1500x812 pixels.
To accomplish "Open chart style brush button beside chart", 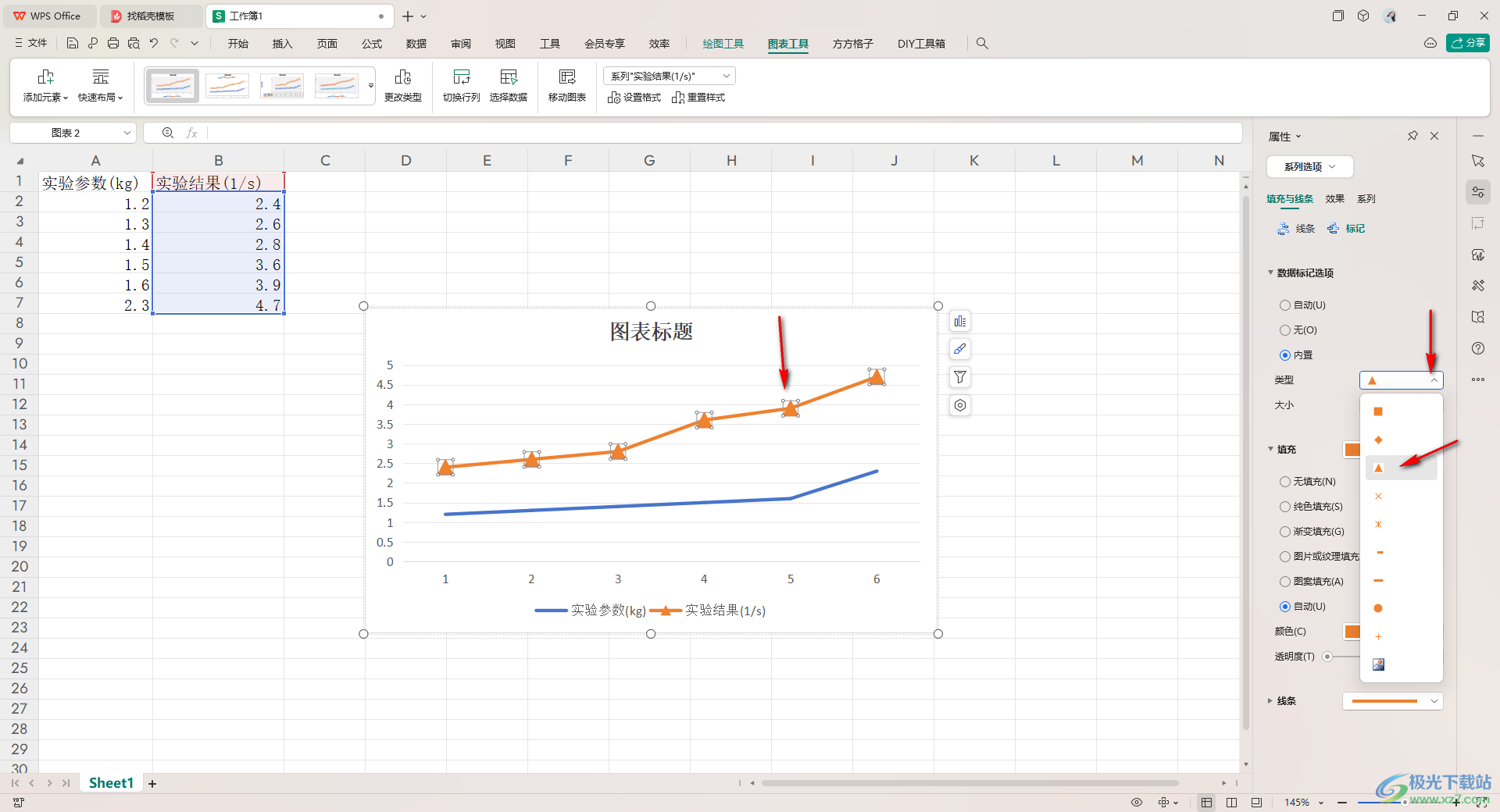I will (x=960, y=349).
